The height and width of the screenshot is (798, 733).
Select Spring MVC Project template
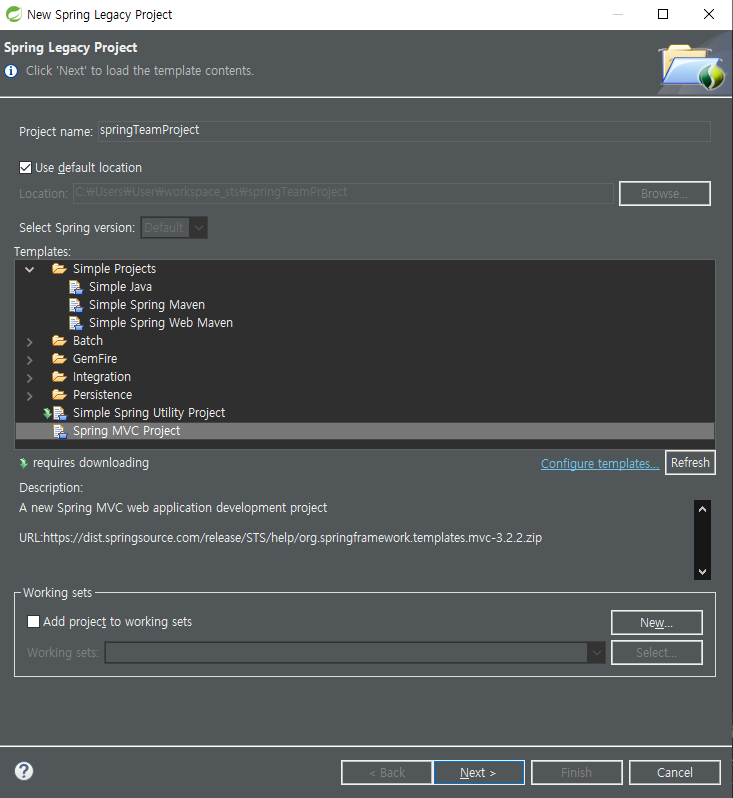pos(365,431)
